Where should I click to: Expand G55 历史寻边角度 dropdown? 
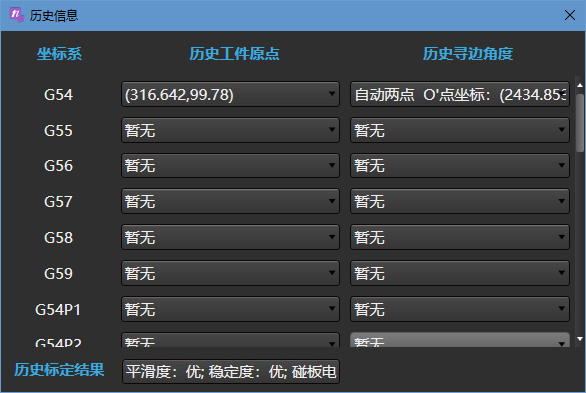tap(460, 130)
